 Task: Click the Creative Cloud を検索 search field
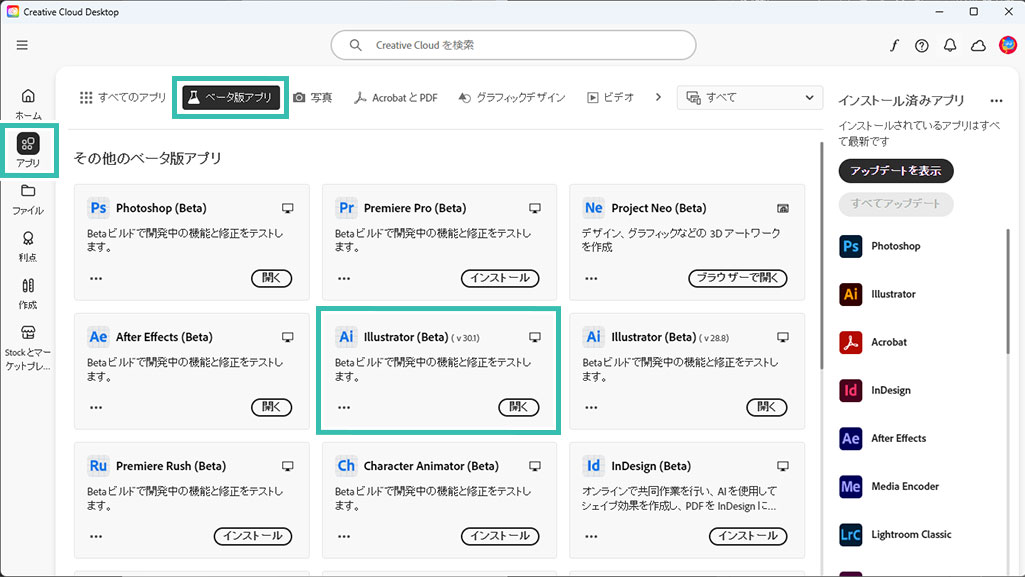pos(513,45)
